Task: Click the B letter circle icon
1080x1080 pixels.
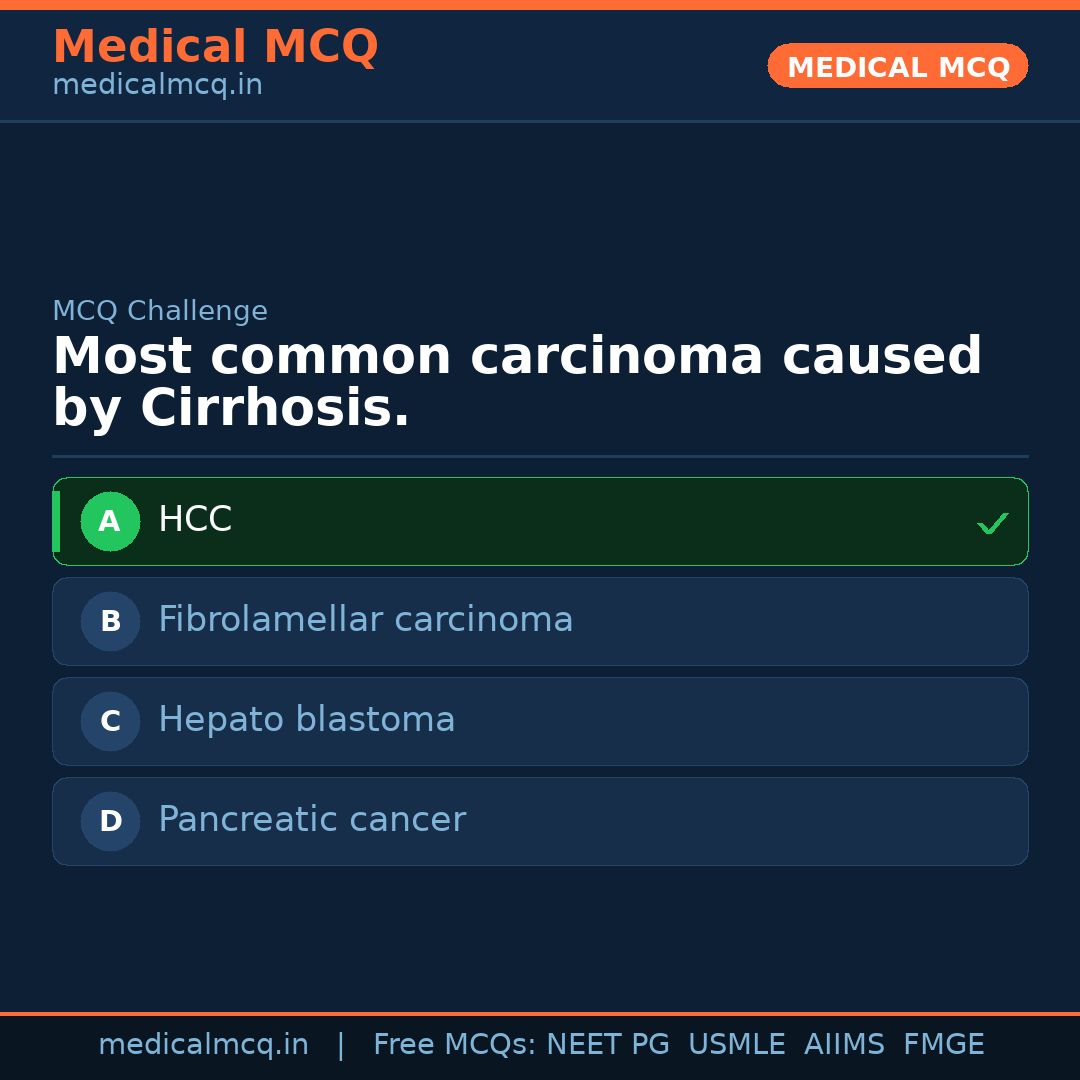Action: (110, 621)
